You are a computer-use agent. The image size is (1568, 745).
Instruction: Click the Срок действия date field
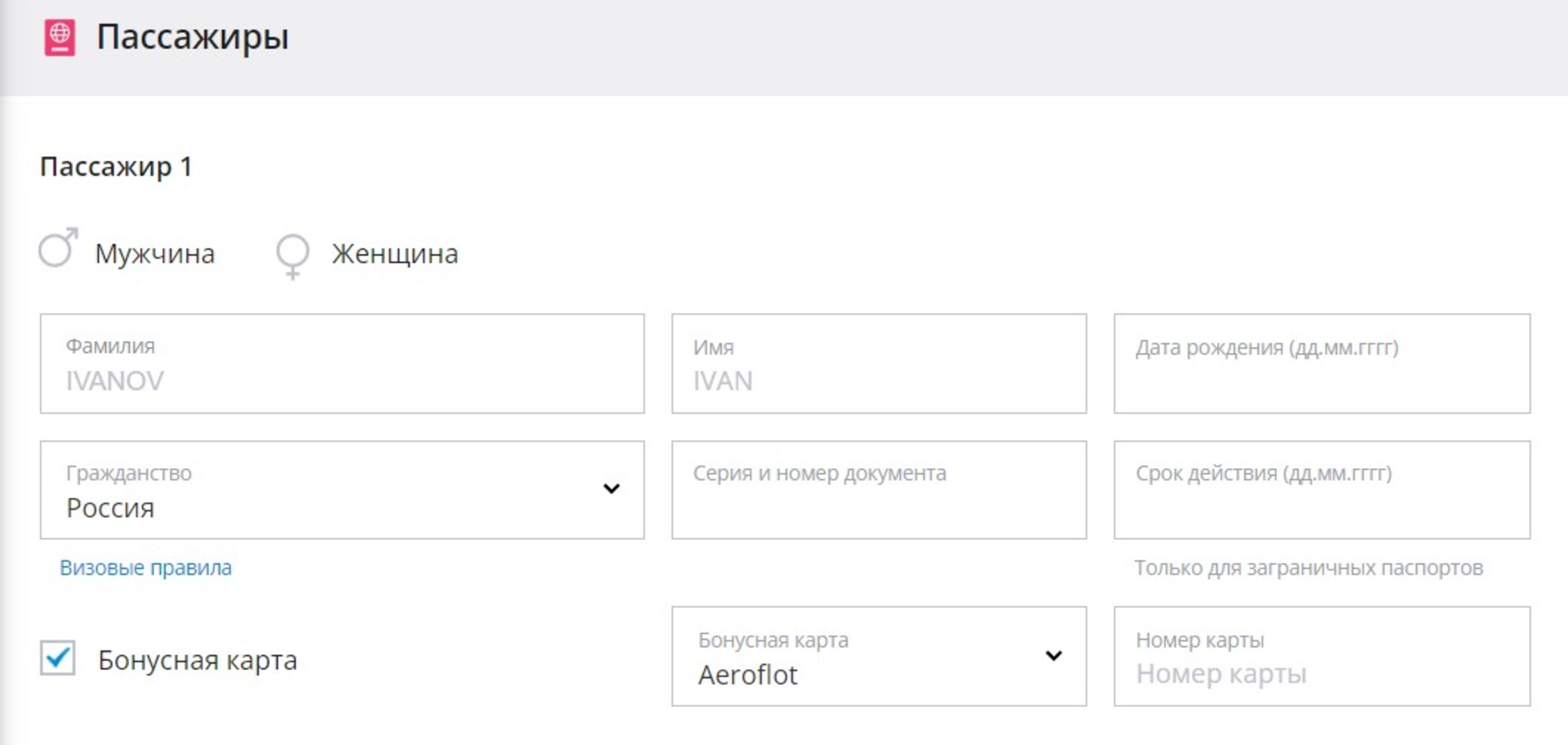point(1321,491)
